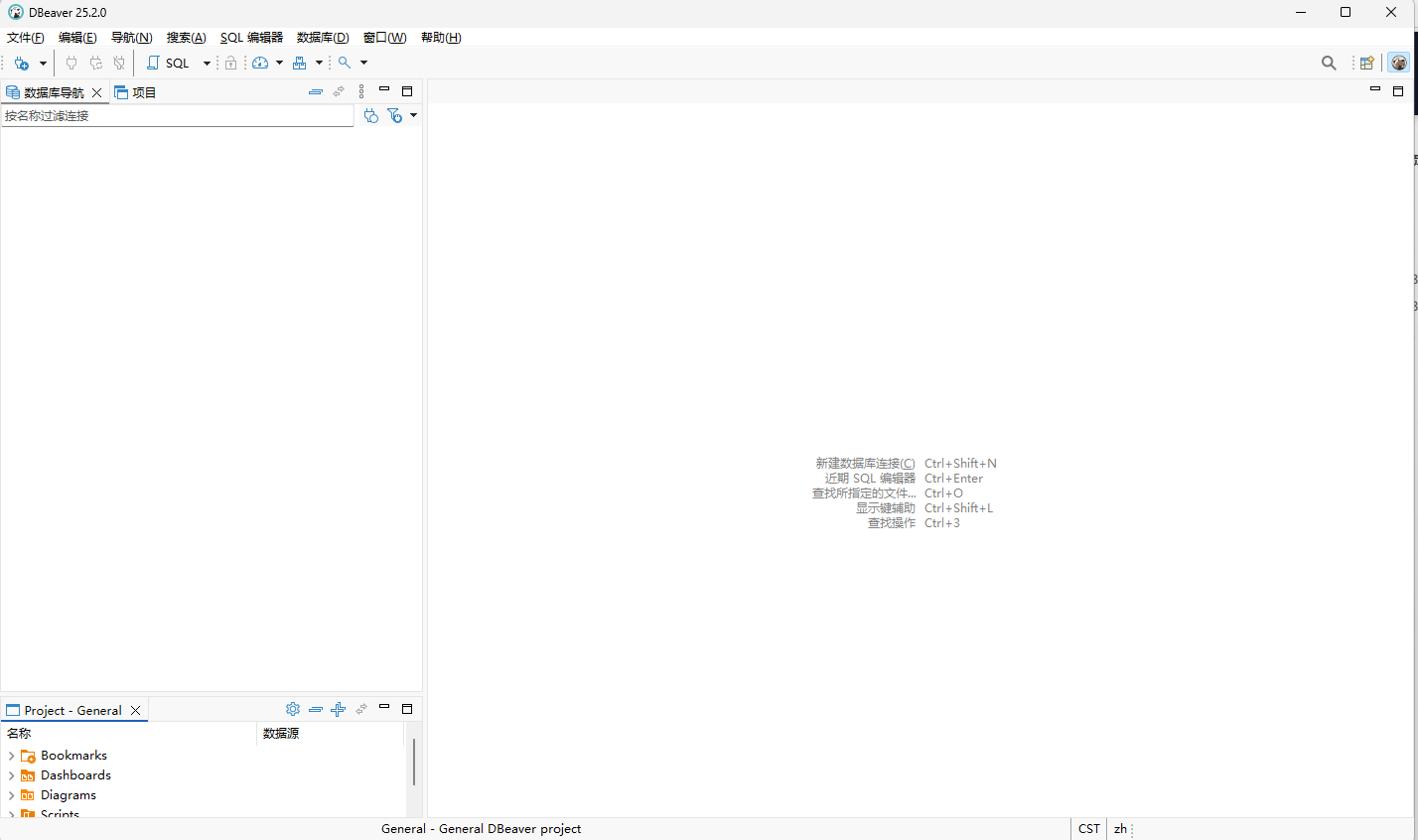Click the 按名称过滤连接 filter field
This screenshot has height=840, width=1418.
coord(177,115)
